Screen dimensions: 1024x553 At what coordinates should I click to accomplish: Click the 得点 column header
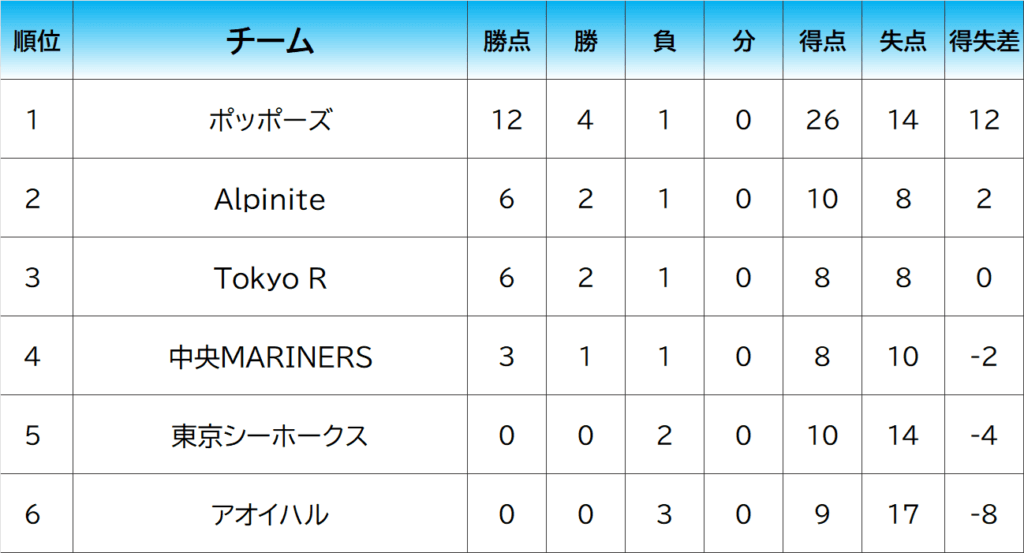click(x=822, y=41)
